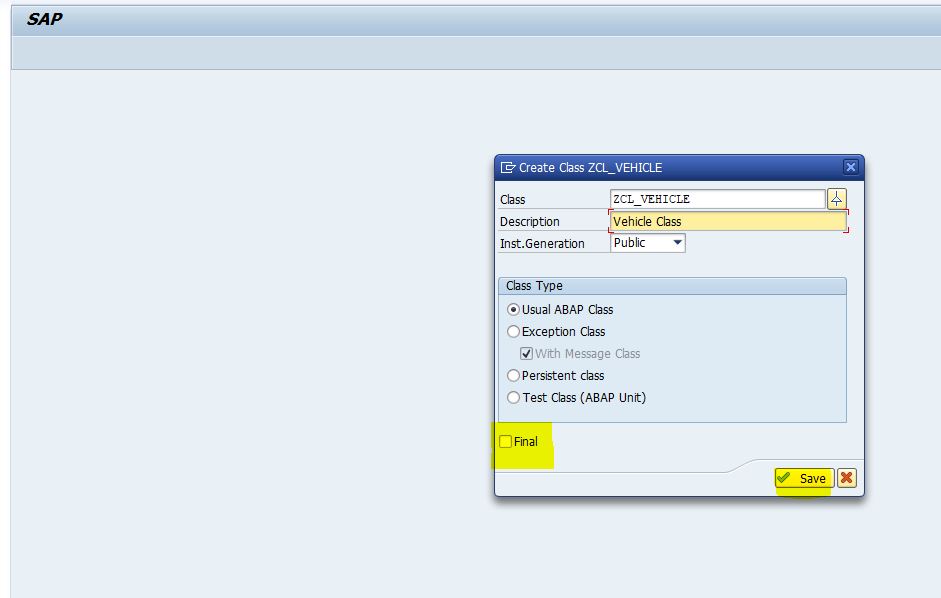
Task: Click the Save button in the dialog
Action: click(804, 478)
